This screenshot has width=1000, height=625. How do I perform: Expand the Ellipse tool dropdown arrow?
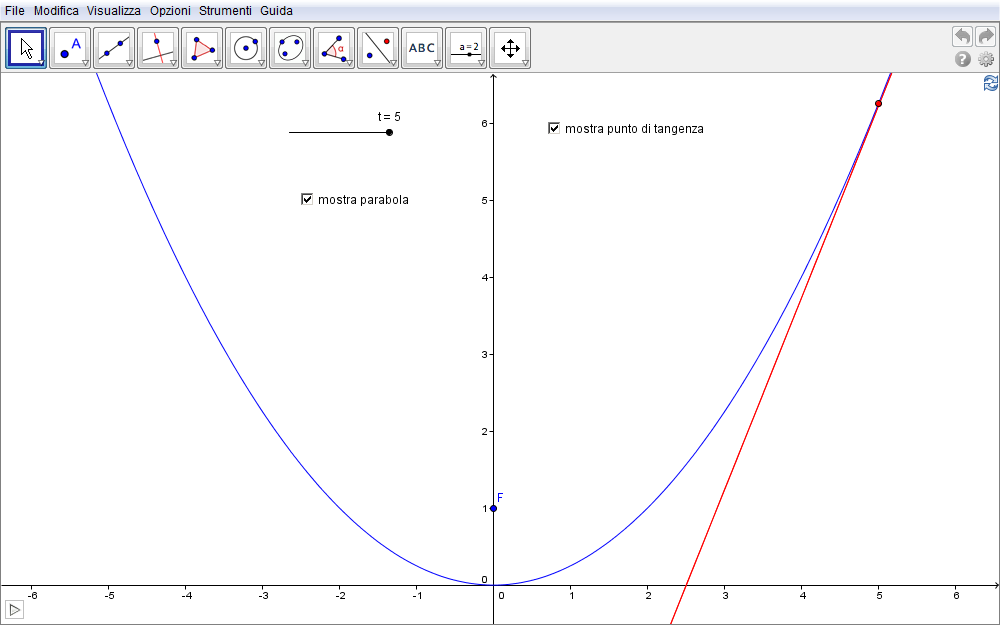305,63
